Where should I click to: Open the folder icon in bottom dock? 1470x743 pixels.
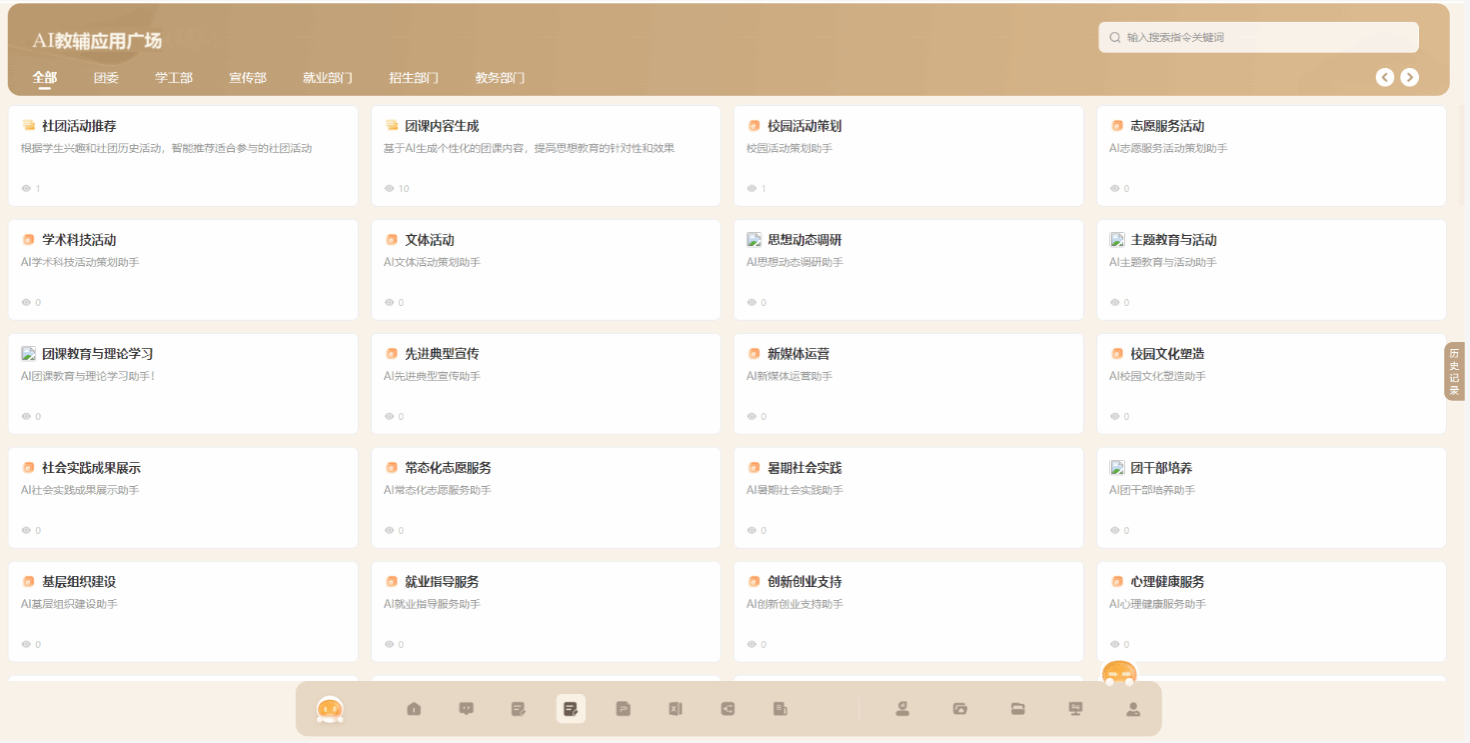pyautogui.click(x=1018, y=709)
